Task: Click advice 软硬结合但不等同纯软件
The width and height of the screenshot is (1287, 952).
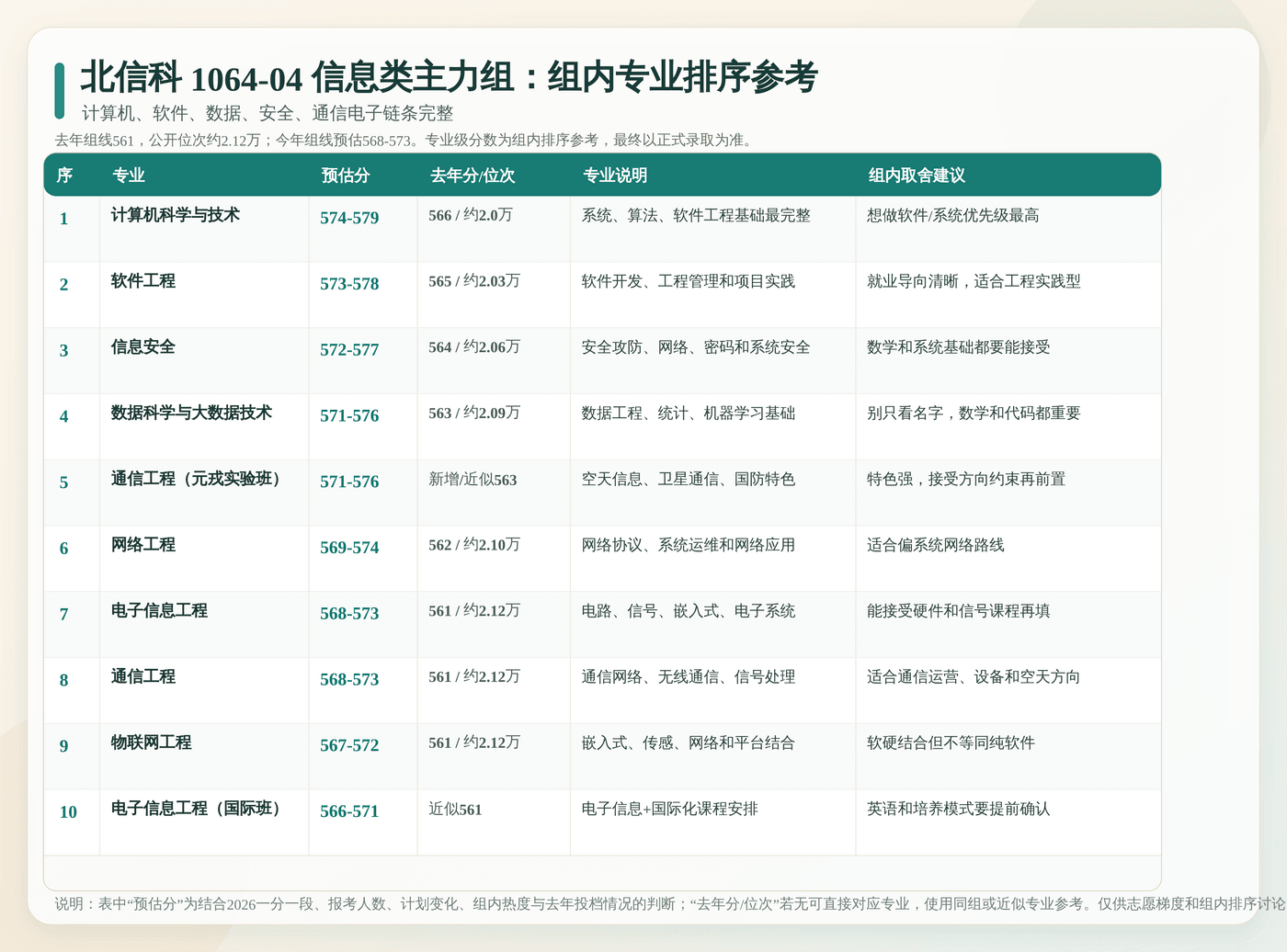Action: (951, 742)
